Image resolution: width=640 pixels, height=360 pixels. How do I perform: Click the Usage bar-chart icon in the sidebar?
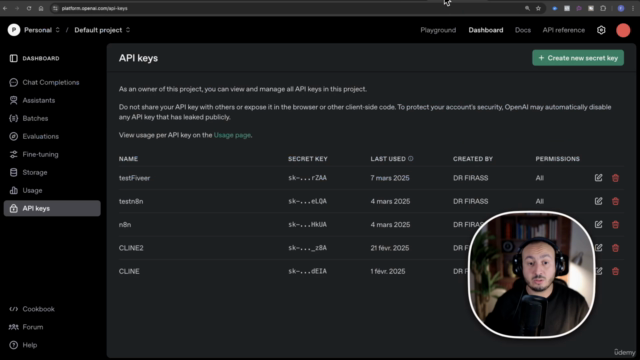[13, 190]
